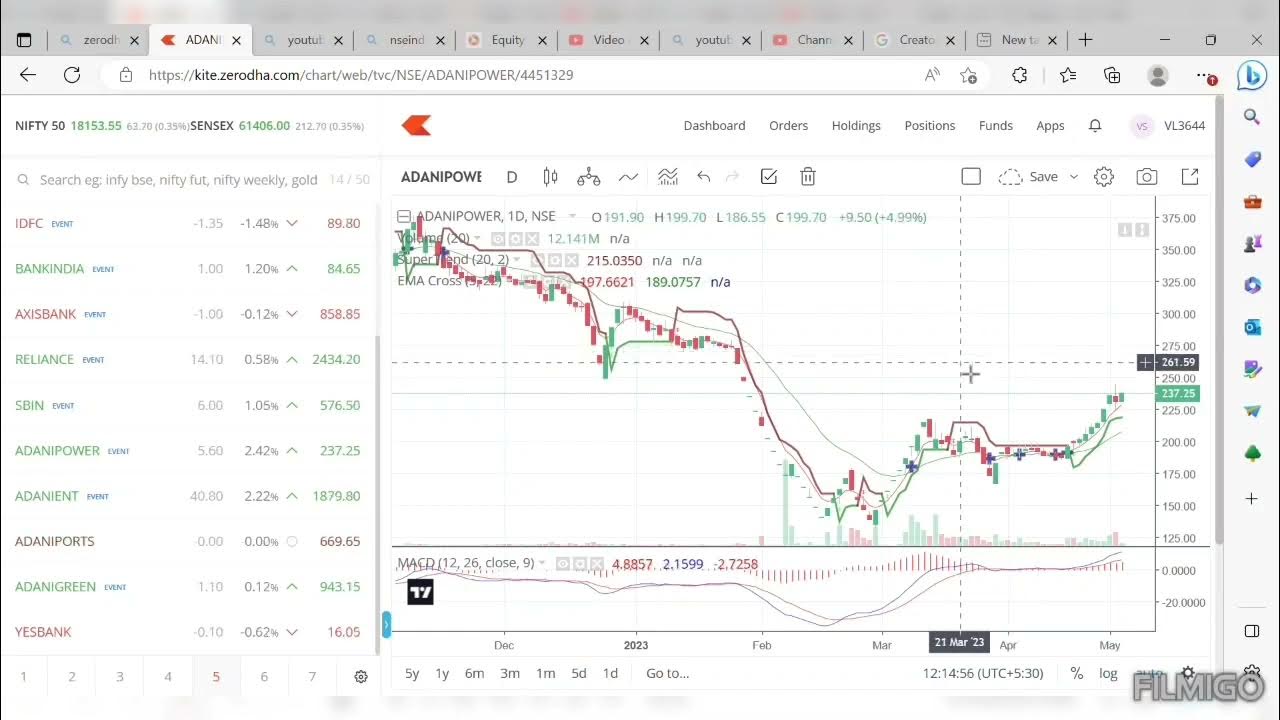Open Holdings
The image size is (1280, 720).
click(x=856, y=126)
